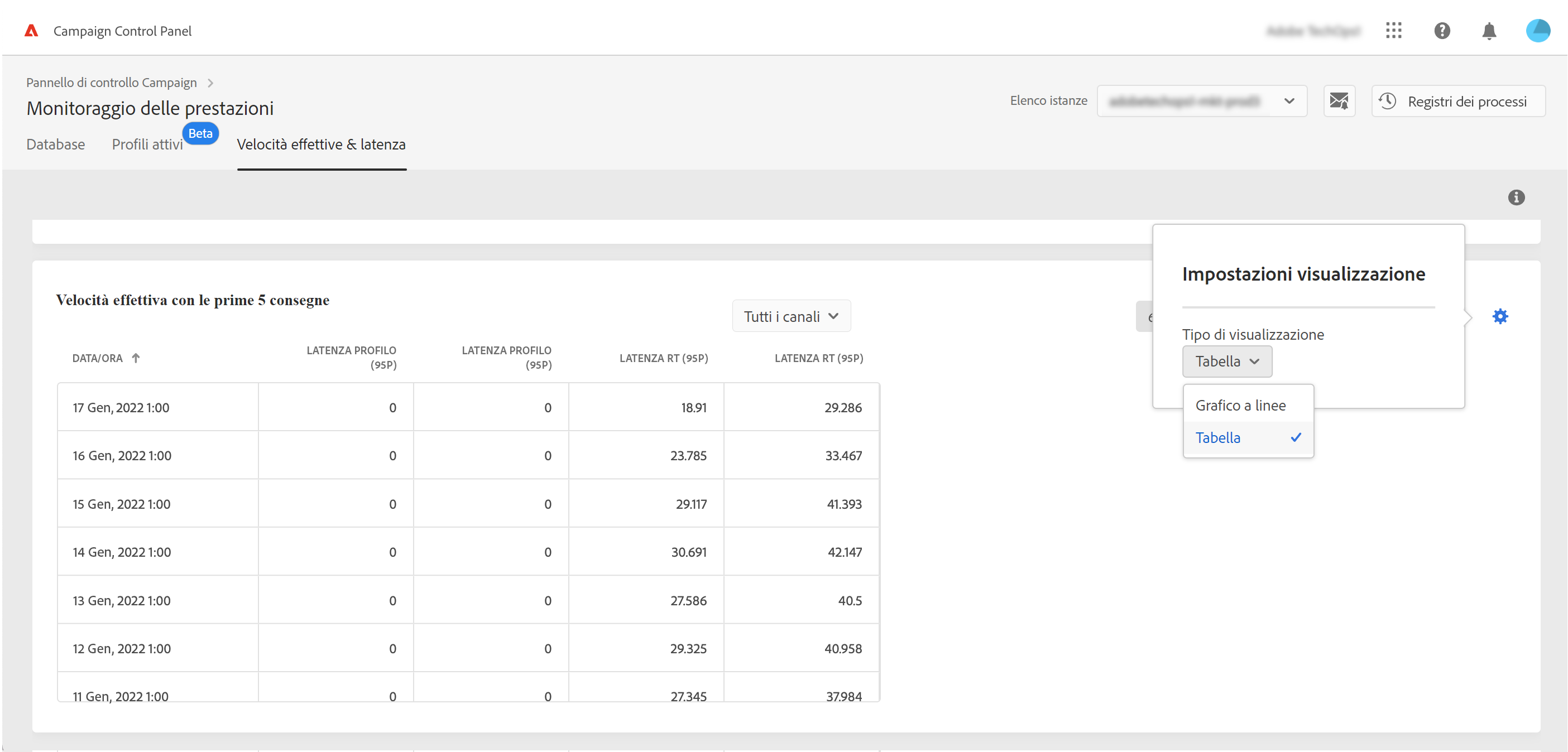Click the email alert subscription icon

[1339, 101]
